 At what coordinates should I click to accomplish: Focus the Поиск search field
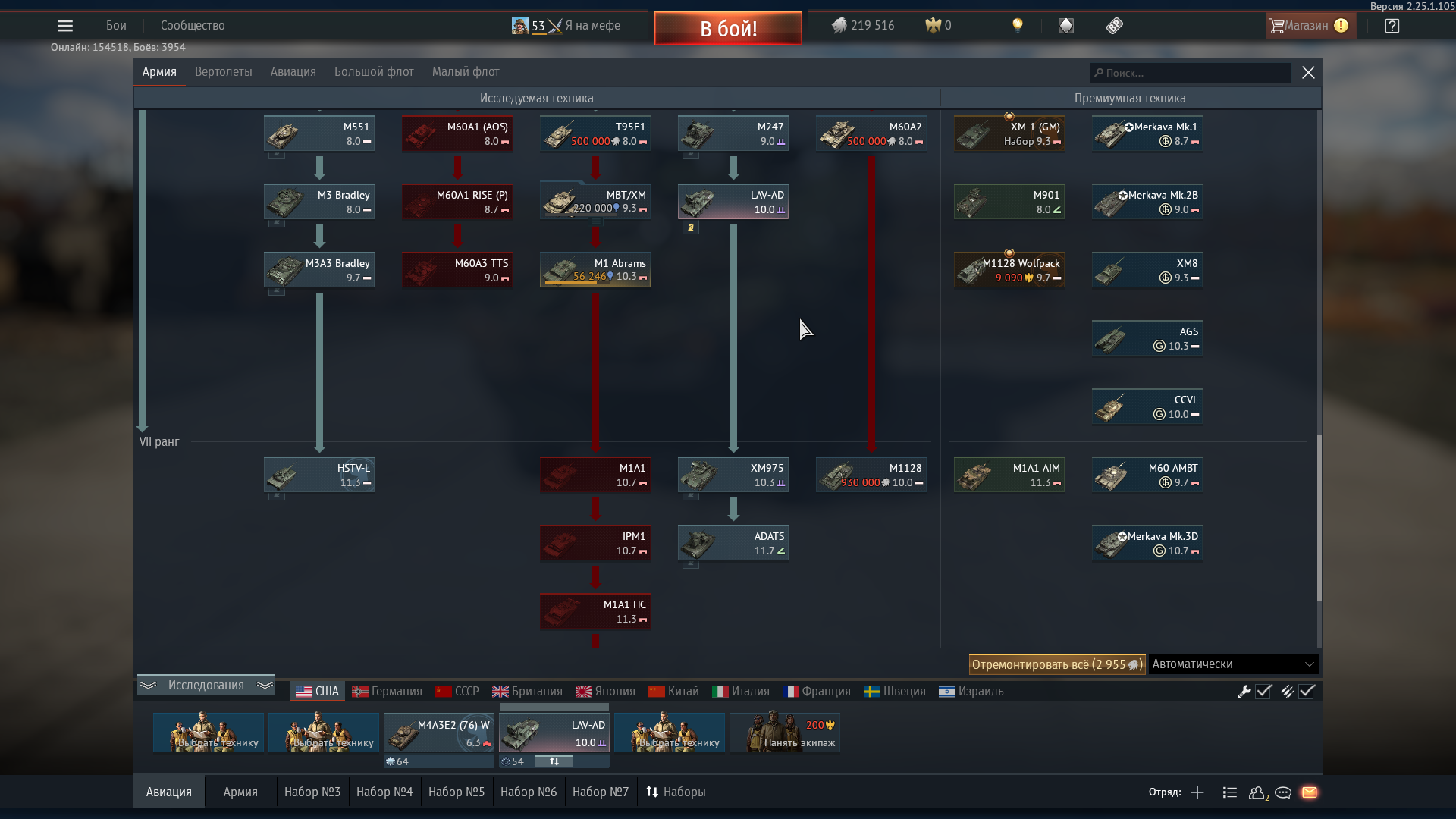coord(1191,73)
